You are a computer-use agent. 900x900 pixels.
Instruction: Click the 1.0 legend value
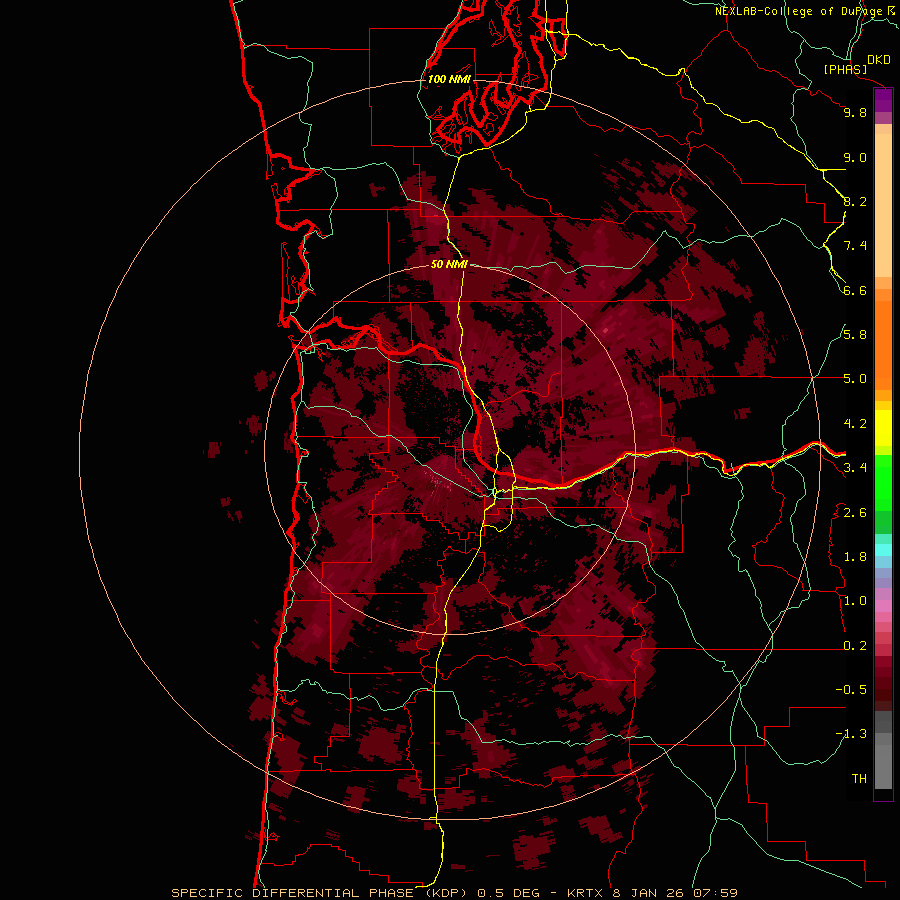tap(855, 601)
